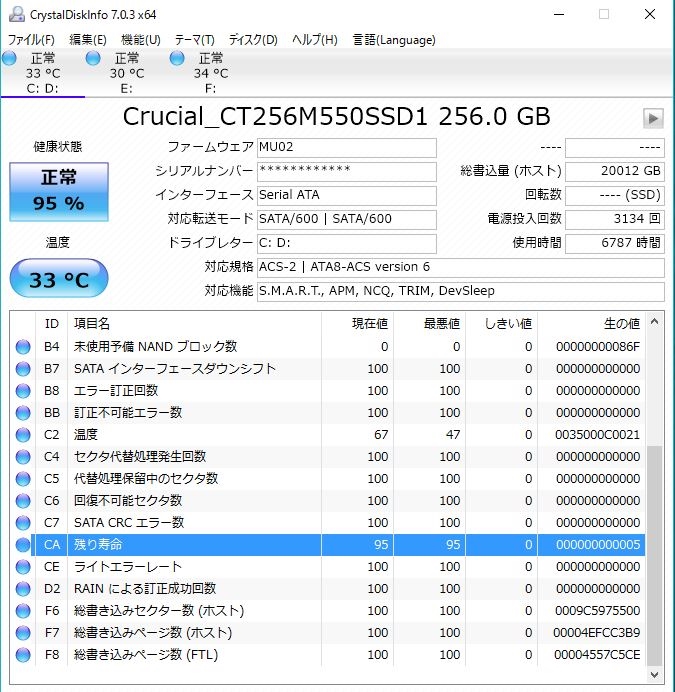Image resolution: width=675 pixels, height=692 pixels.
Task: Click status orb for row D2
Action: coord(23,589)
